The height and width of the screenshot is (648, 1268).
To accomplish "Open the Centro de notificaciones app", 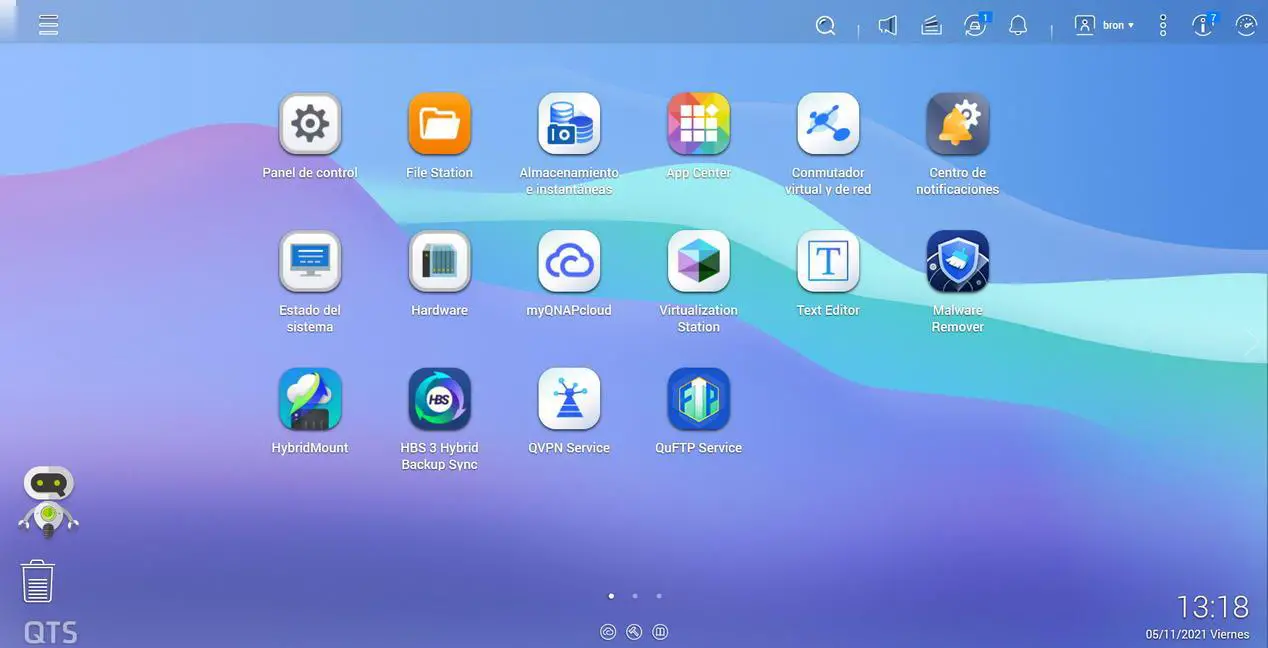I will tap(957, 122).
